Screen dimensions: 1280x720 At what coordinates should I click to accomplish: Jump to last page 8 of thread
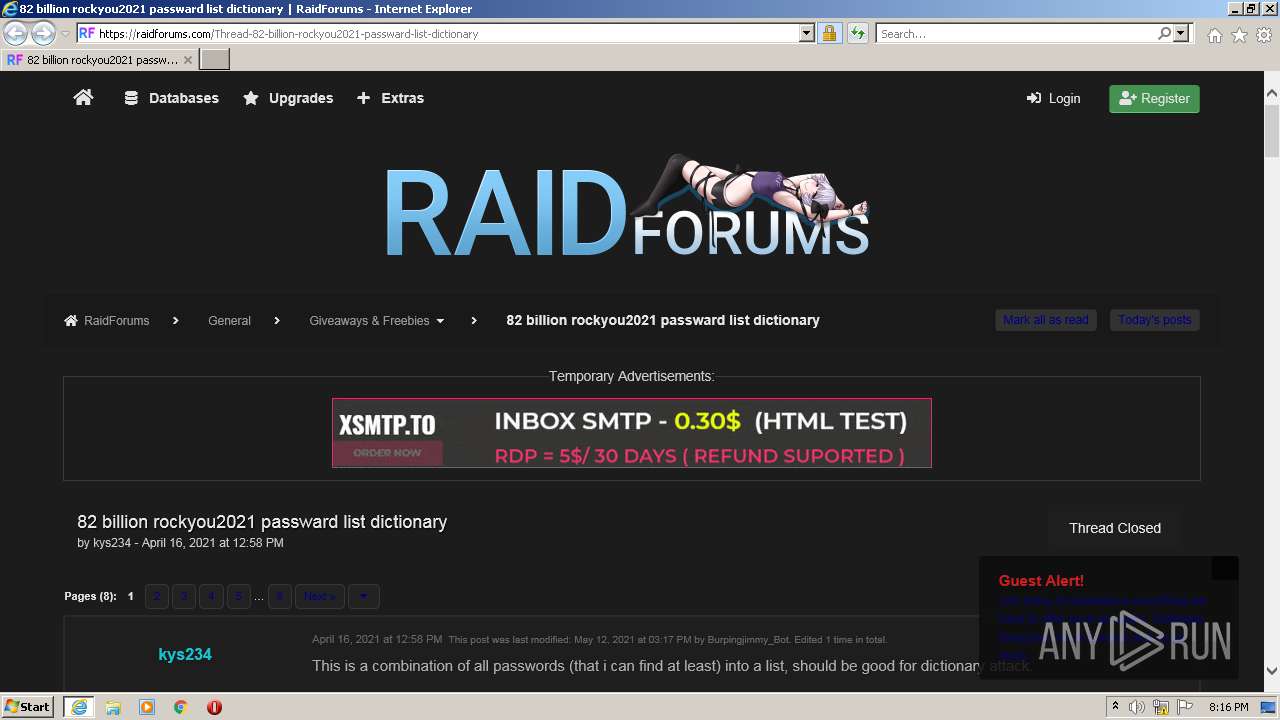click(279, 597)
